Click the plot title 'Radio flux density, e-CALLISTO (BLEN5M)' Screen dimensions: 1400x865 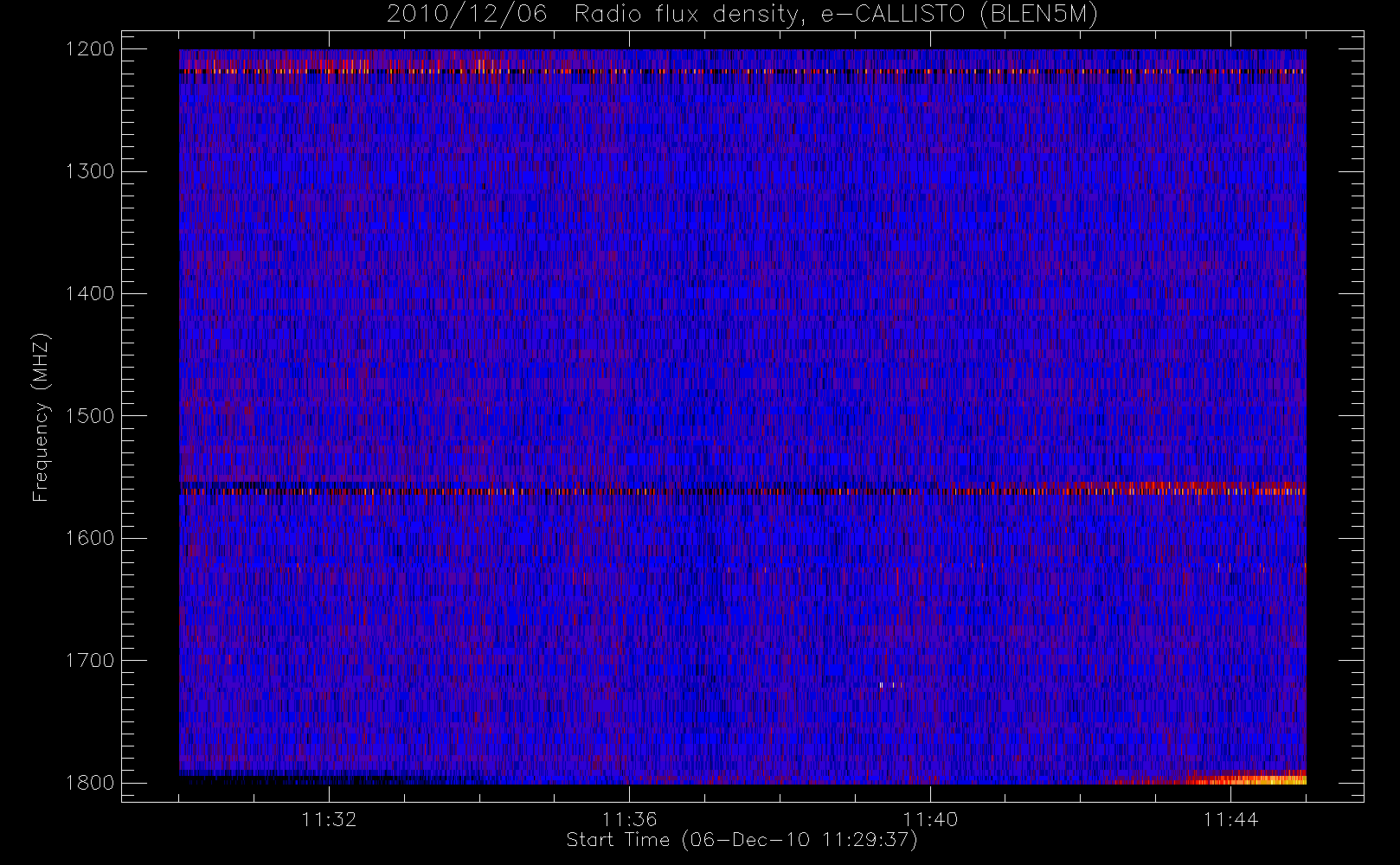(836, 15)
